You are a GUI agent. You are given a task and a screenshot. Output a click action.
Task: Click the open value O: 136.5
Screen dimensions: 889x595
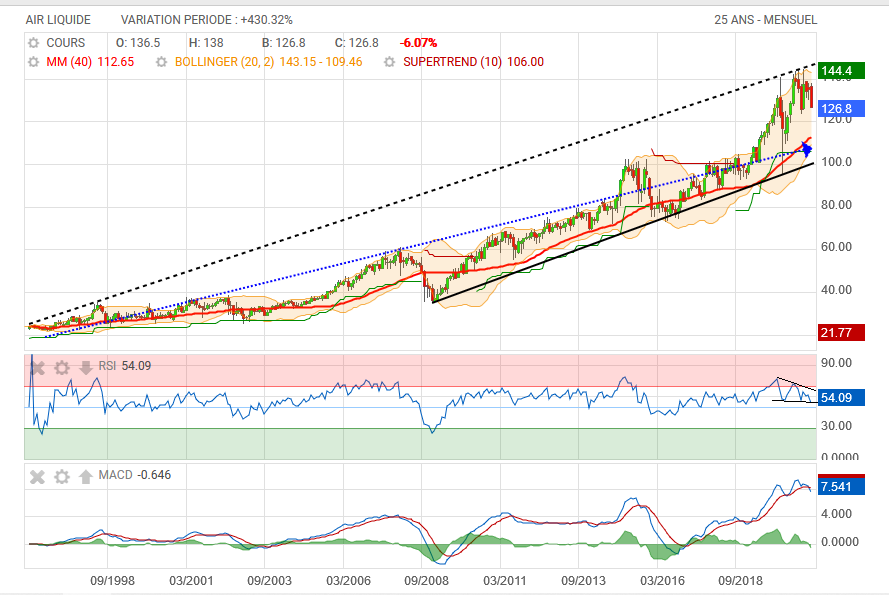click(x=138, y=43)
